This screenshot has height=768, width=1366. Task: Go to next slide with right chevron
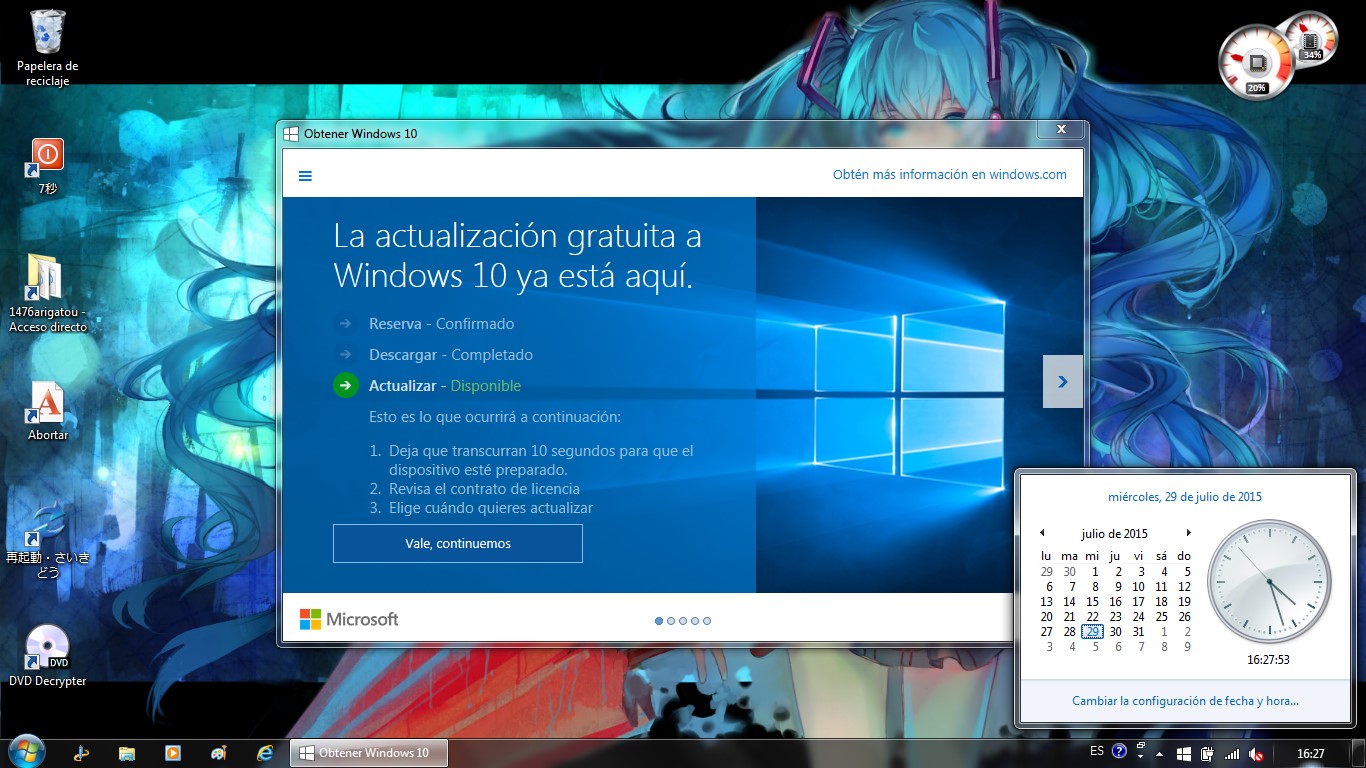(x=1062, y=381)
